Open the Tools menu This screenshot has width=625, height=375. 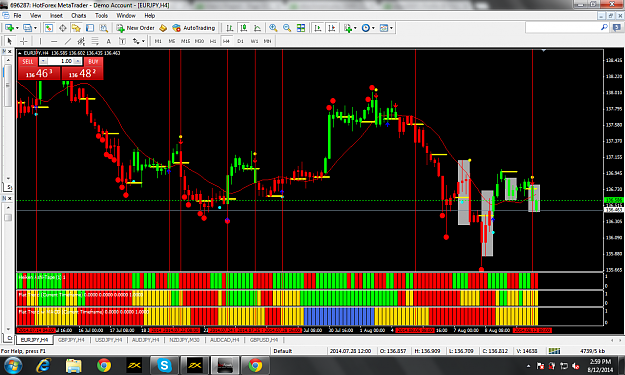tap(101, 16)
